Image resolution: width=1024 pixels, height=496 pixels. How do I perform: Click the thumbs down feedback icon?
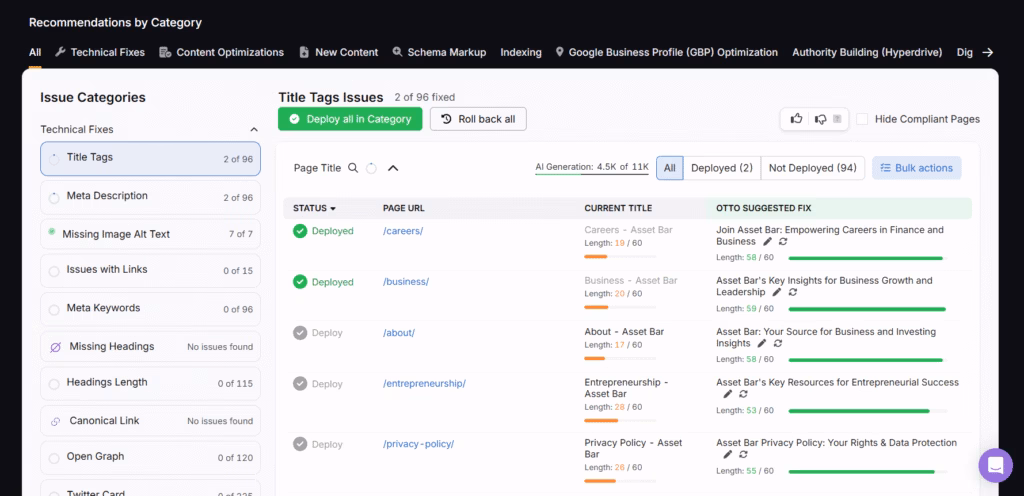click(820, 119)
